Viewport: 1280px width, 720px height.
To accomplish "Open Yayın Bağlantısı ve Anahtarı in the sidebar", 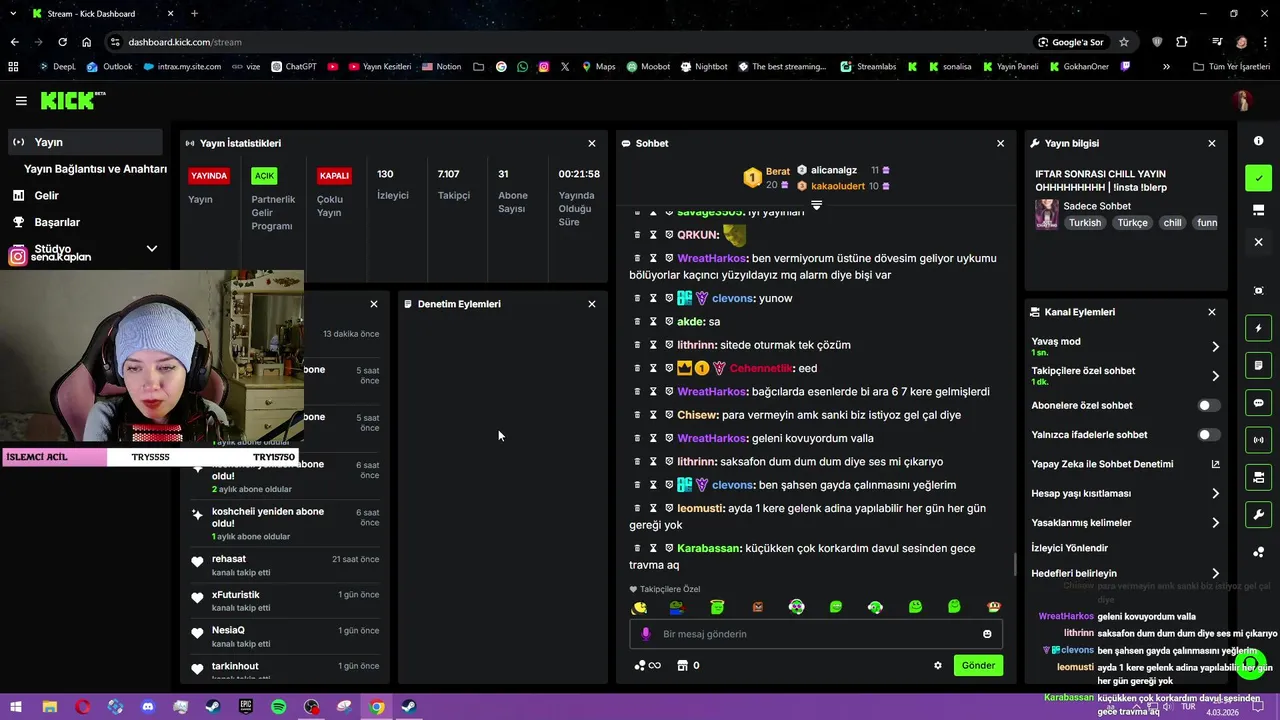I will (95, 169).
